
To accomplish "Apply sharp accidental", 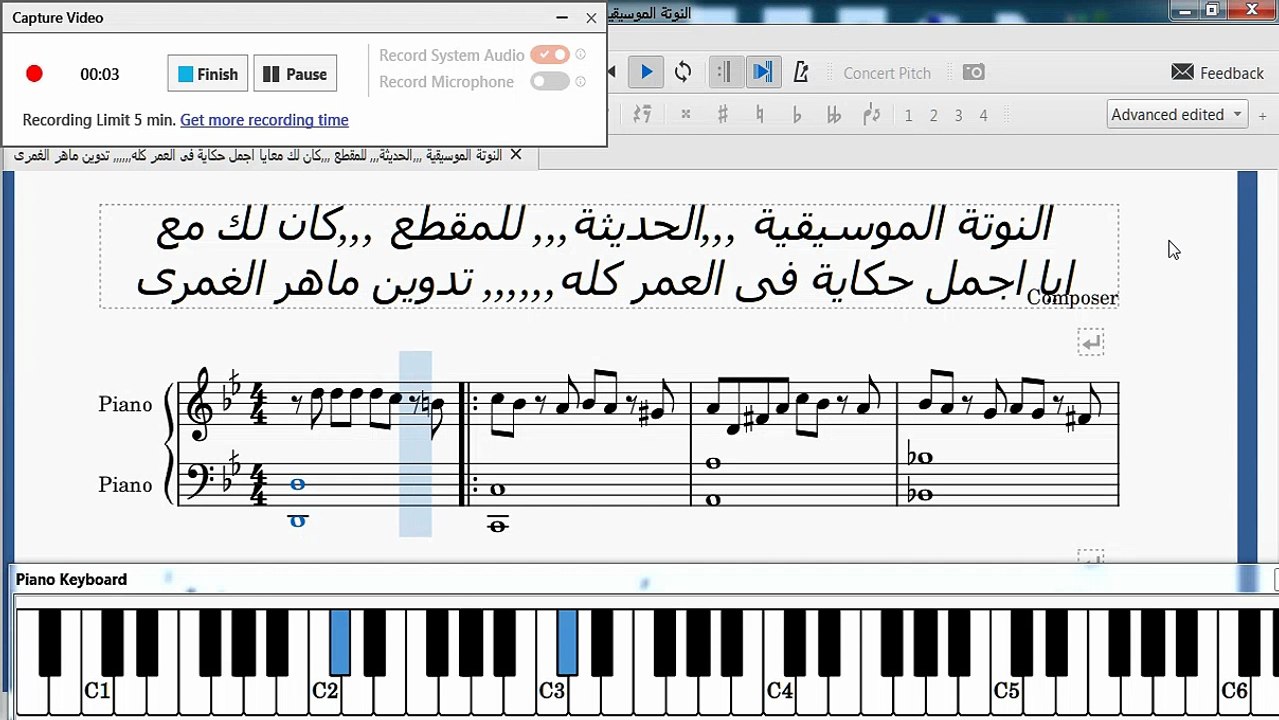I will (722, 115).
